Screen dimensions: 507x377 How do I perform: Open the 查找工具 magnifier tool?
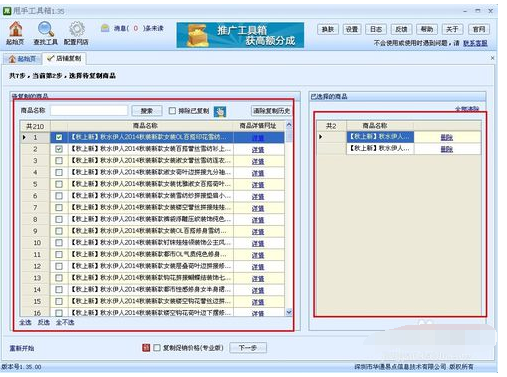point(45,32)
